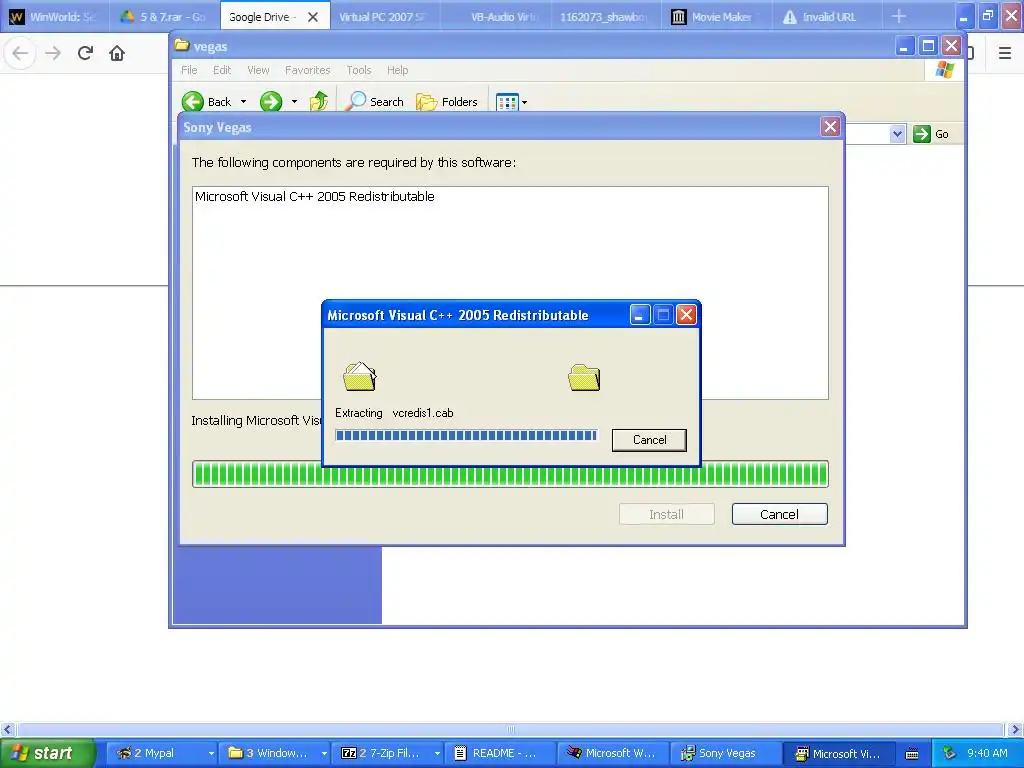The height and width of the screenshot is (768, 1024).
Task: Open the Favorites menu
Action: [308, 70]
